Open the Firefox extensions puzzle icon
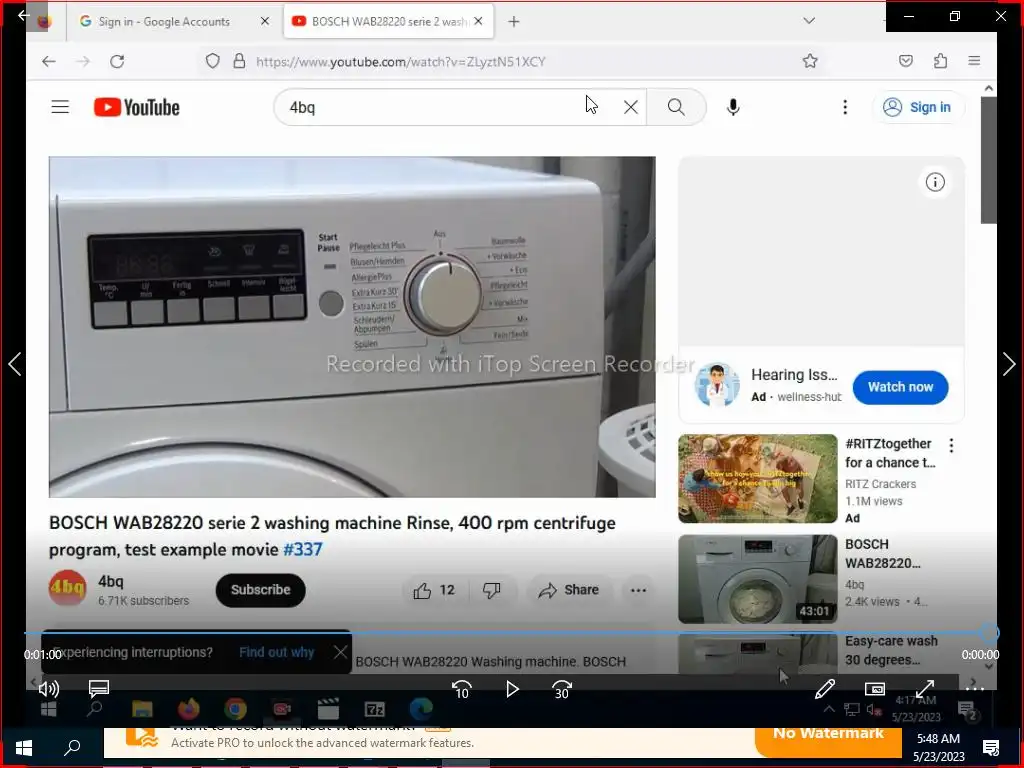1024x768 pixels. (x=940, y=61)
